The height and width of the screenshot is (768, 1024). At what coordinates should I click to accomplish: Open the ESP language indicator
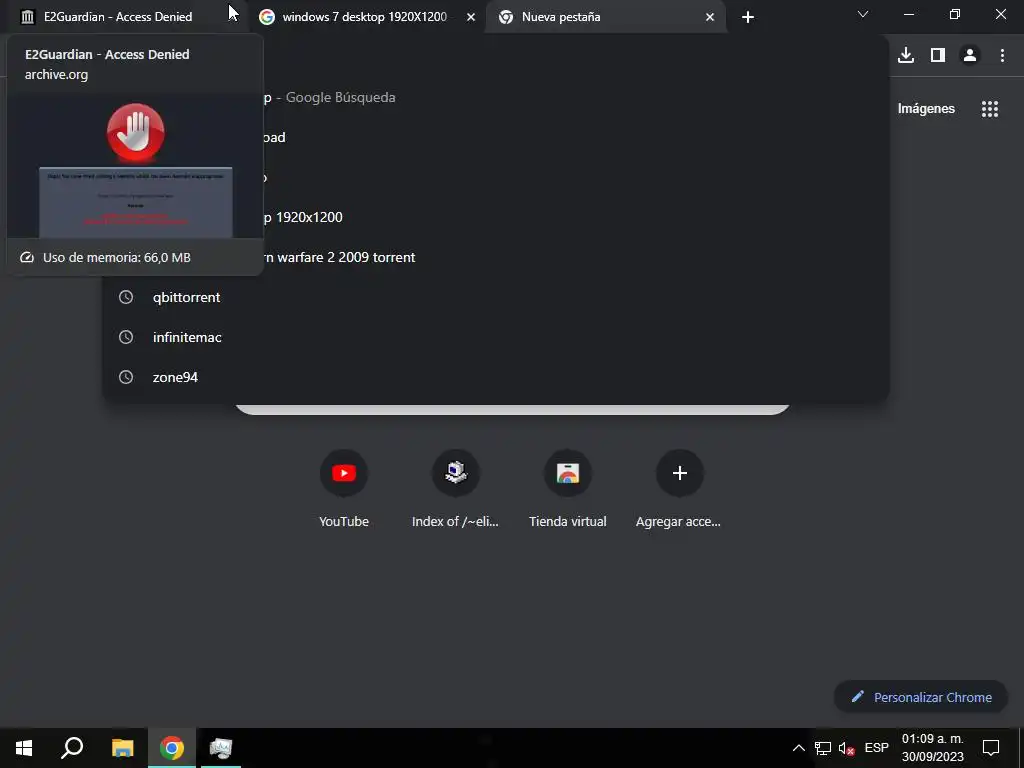tap(876, 748)
